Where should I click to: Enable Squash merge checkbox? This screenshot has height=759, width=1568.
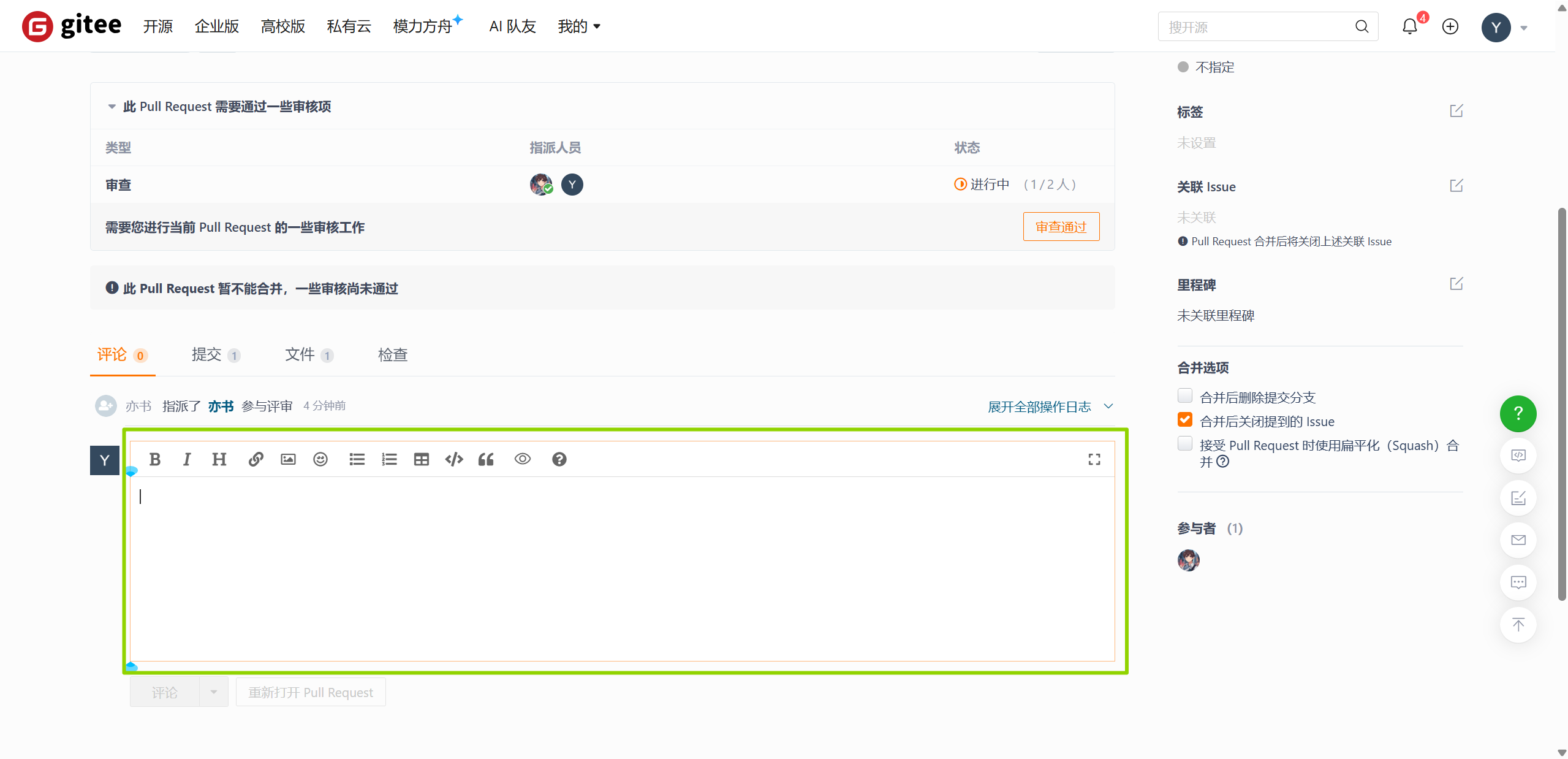click(x=1185, y=444)
